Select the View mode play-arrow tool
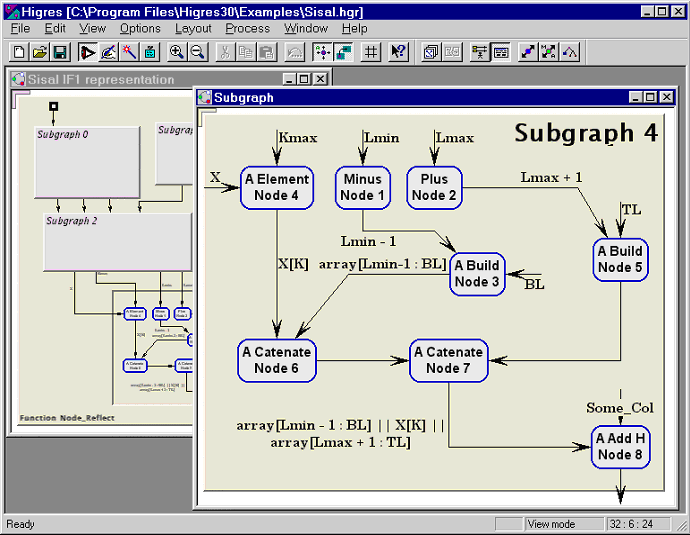690x535 pixels. pos(87,52)
